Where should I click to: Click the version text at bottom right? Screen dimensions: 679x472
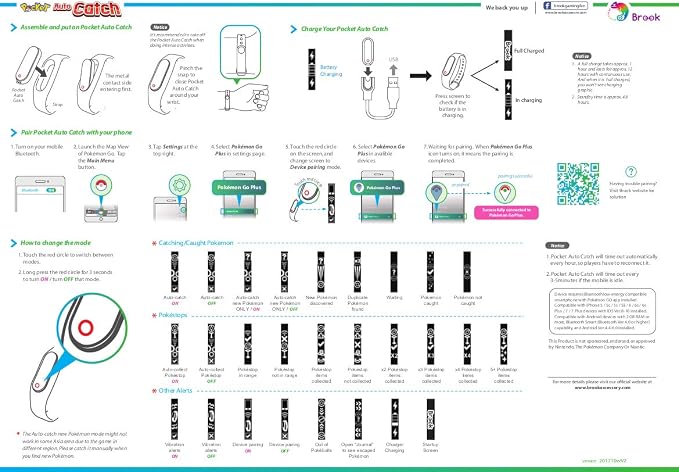(x=604, y=461)
